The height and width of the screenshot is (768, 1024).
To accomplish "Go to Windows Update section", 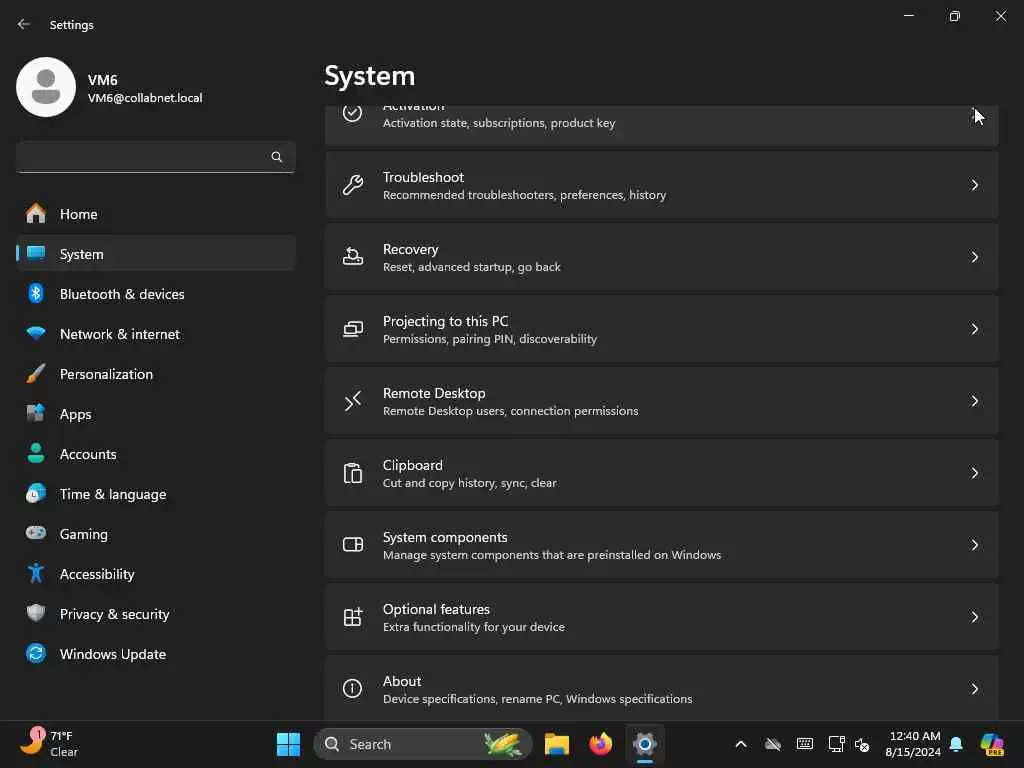I will pyautogui.click(x=156, y=654).
